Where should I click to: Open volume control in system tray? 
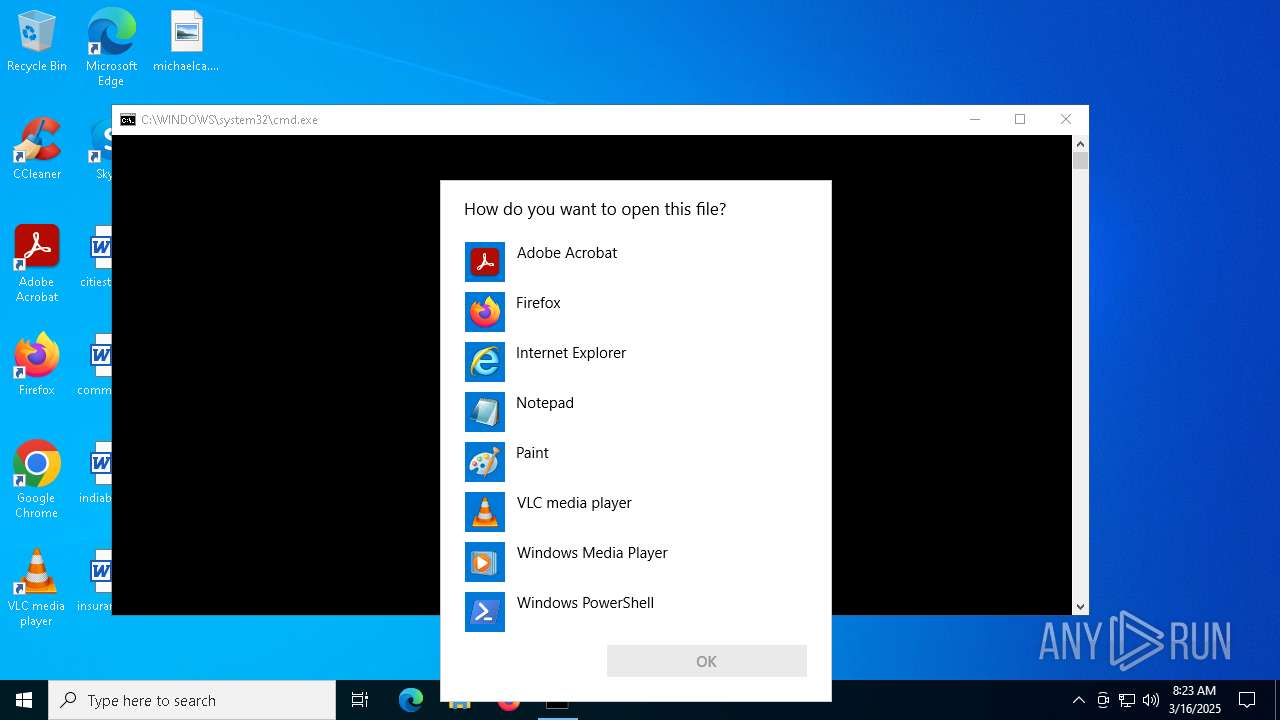pos(1151,700)
